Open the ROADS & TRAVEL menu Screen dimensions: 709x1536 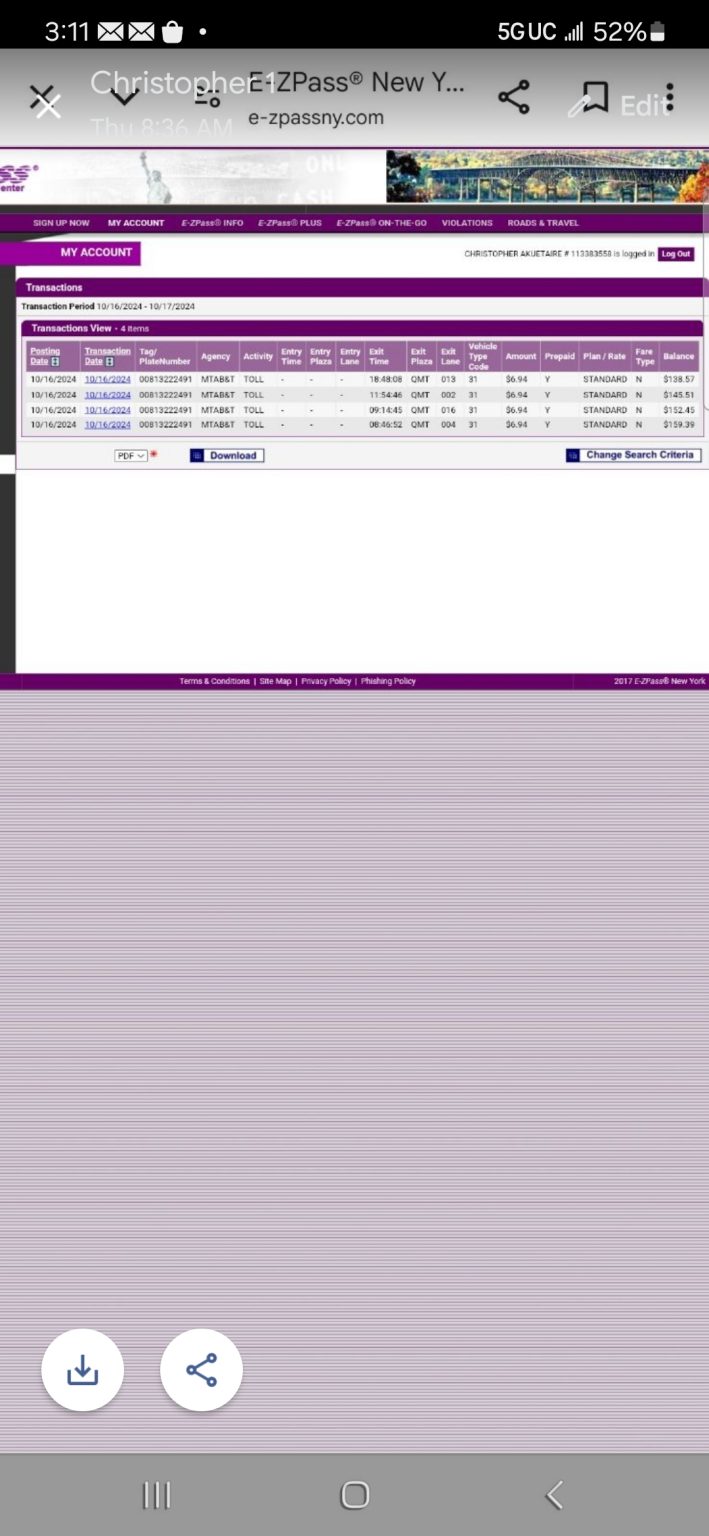click(x=543, y=223)
